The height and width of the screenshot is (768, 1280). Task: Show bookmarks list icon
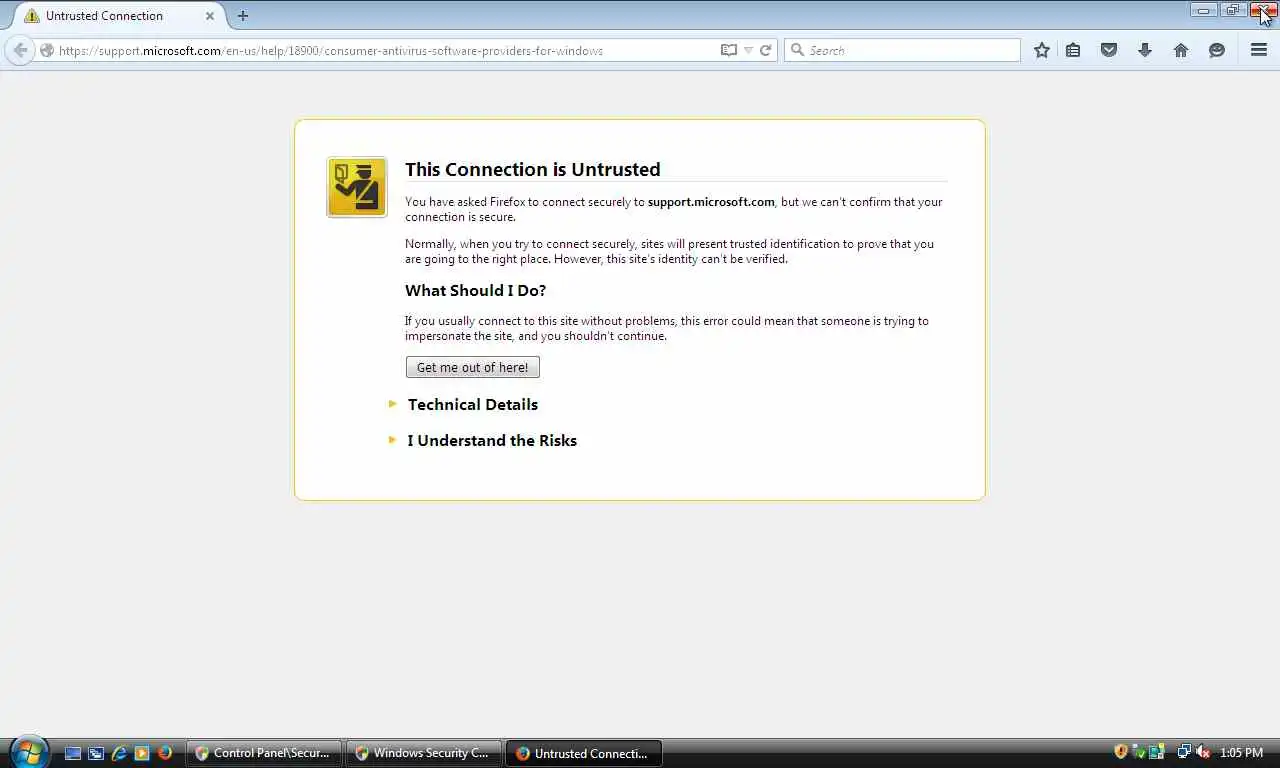(1073, 50)
